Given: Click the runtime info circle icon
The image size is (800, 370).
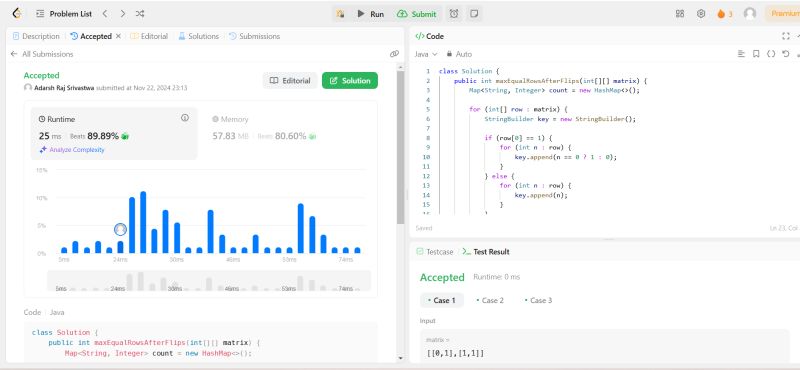Looking at the screenshot, I should pos(185,118).
